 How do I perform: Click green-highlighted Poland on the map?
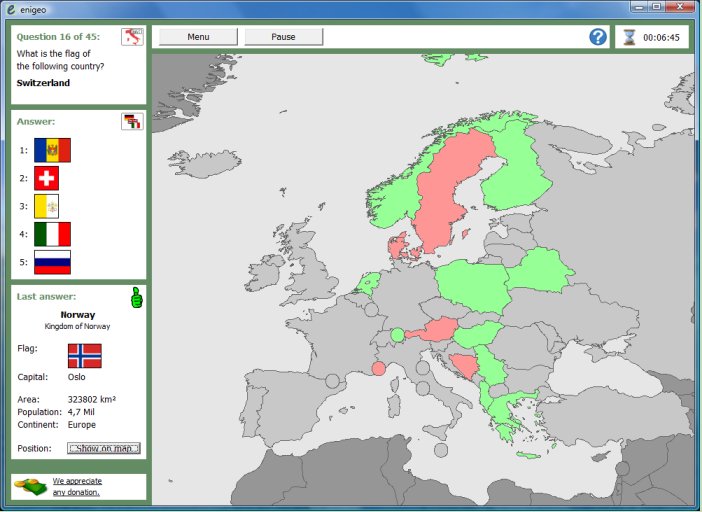coord(474,286)
